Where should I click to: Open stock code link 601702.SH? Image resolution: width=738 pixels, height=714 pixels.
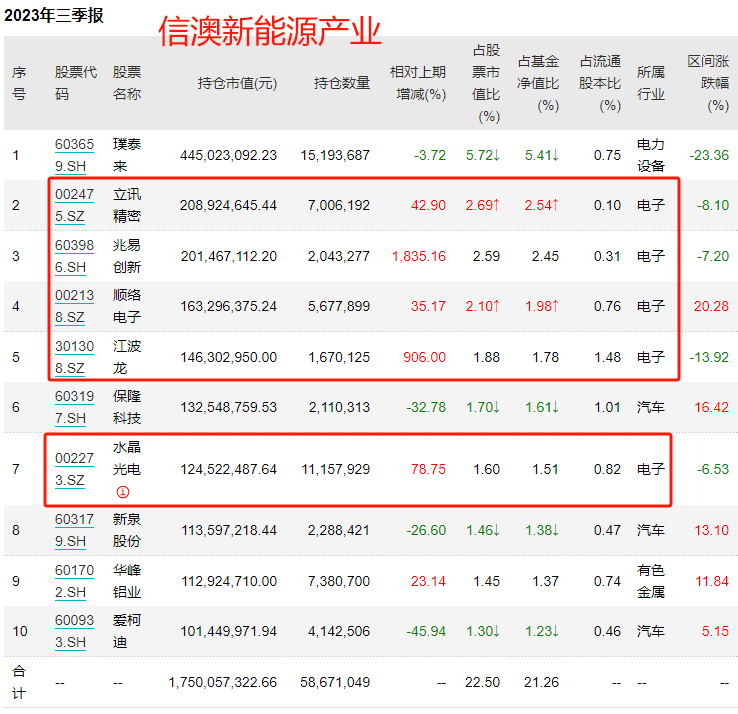coord(74,581)
